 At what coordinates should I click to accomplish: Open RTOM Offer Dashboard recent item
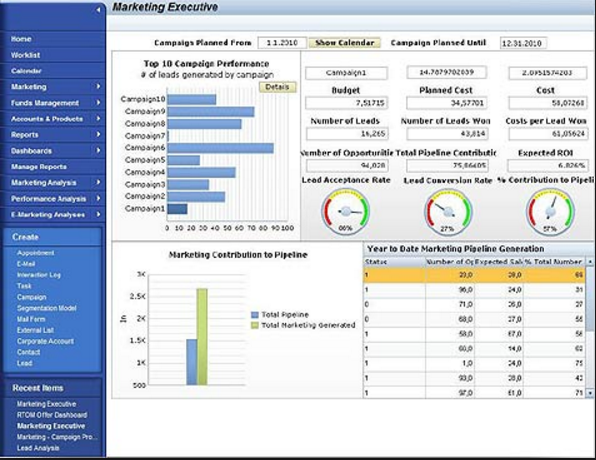point(52,415)
